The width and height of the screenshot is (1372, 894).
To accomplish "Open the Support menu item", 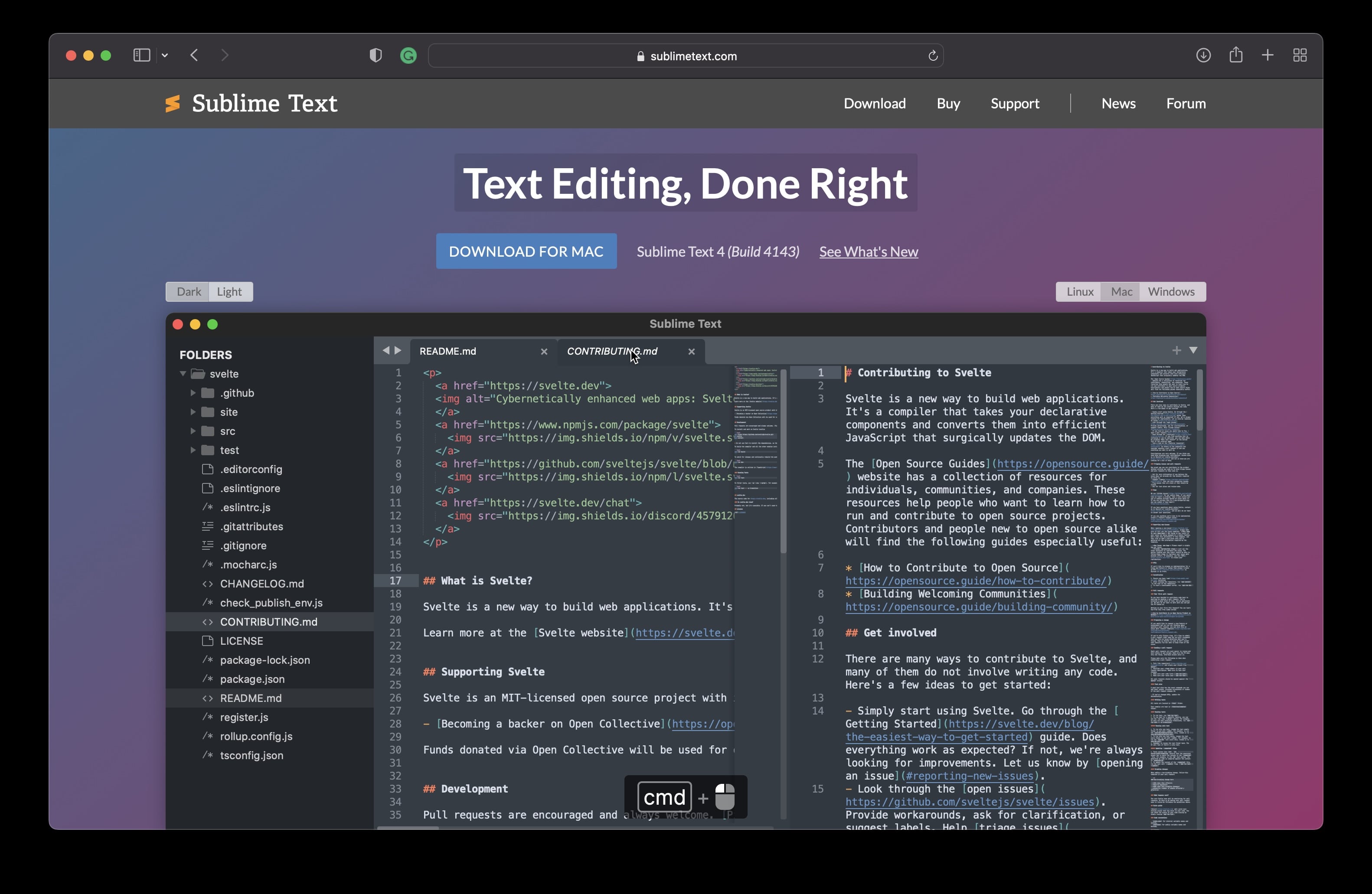I will [x=1015, y=104].
